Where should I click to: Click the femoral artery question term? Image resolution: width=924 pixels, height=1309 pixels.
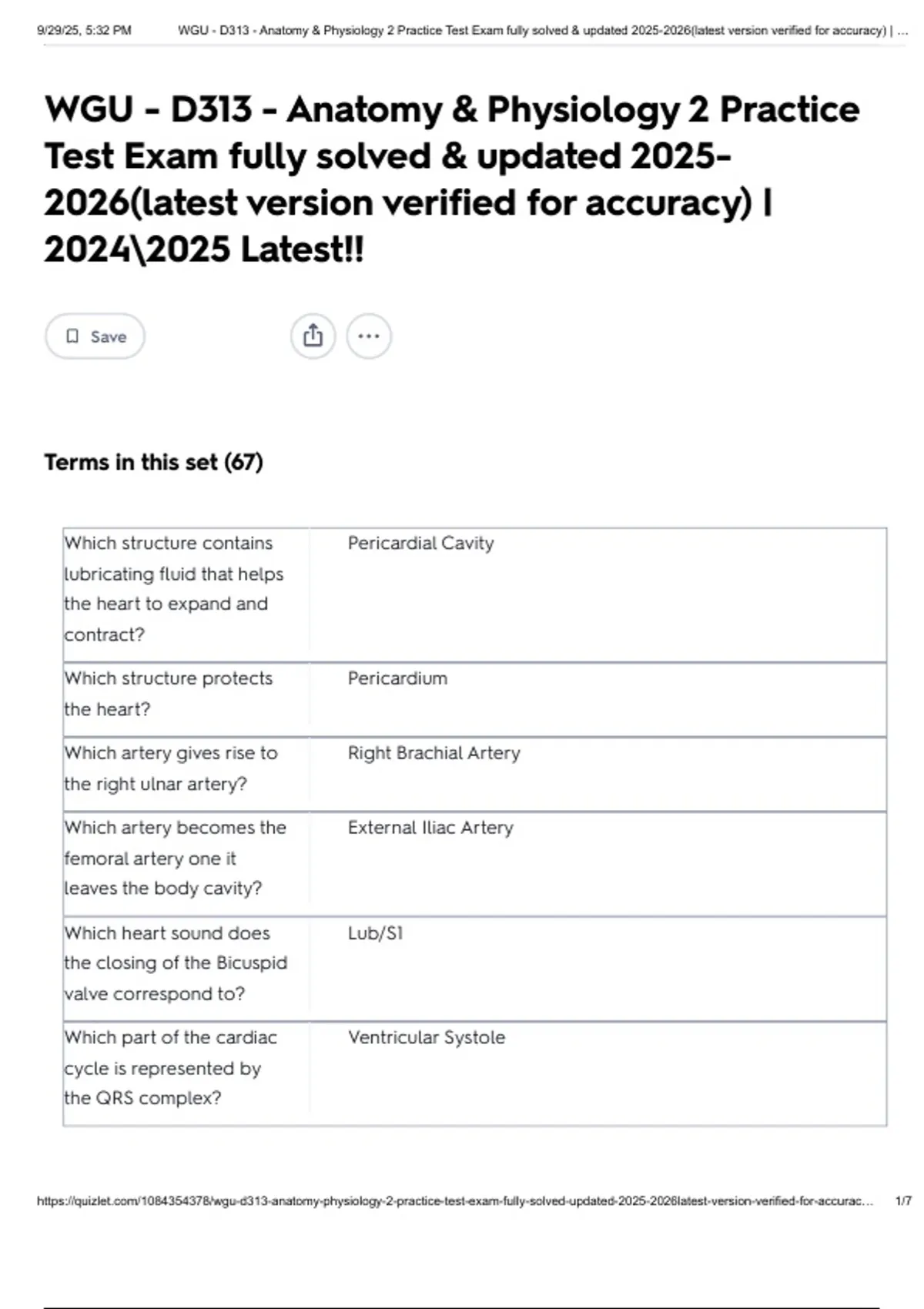[x=175, y=858]
